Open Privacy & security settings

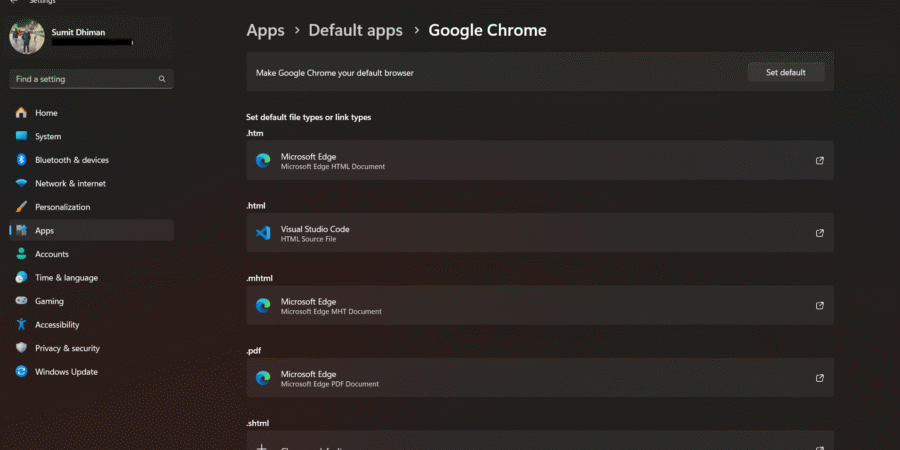(x=91, y=348)
